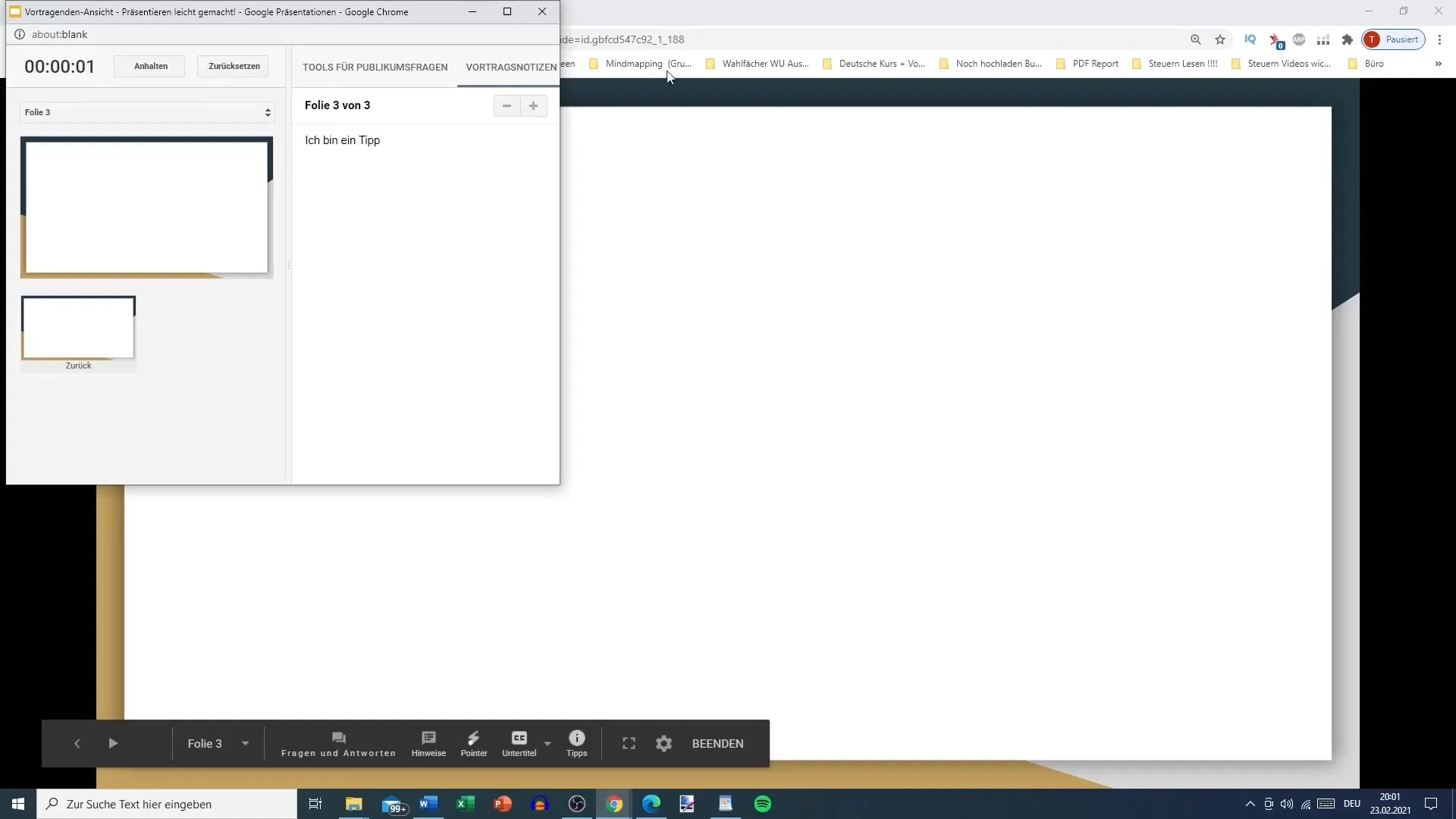Show more bookmarks with double chevron
This screenshot has height=819, width=1456.
point(1438,64)
